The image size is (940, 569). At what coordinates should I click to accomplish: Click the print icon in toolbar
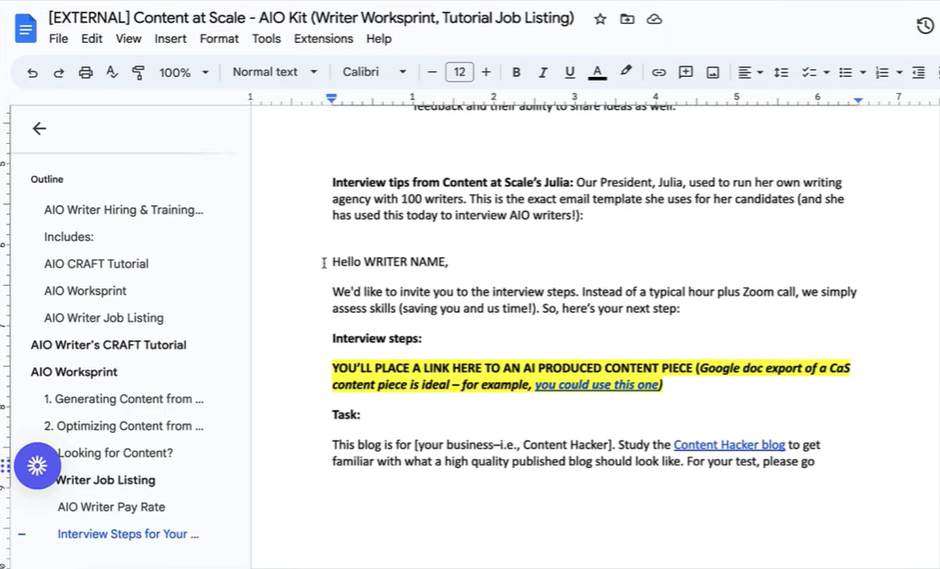coord(86,73)
